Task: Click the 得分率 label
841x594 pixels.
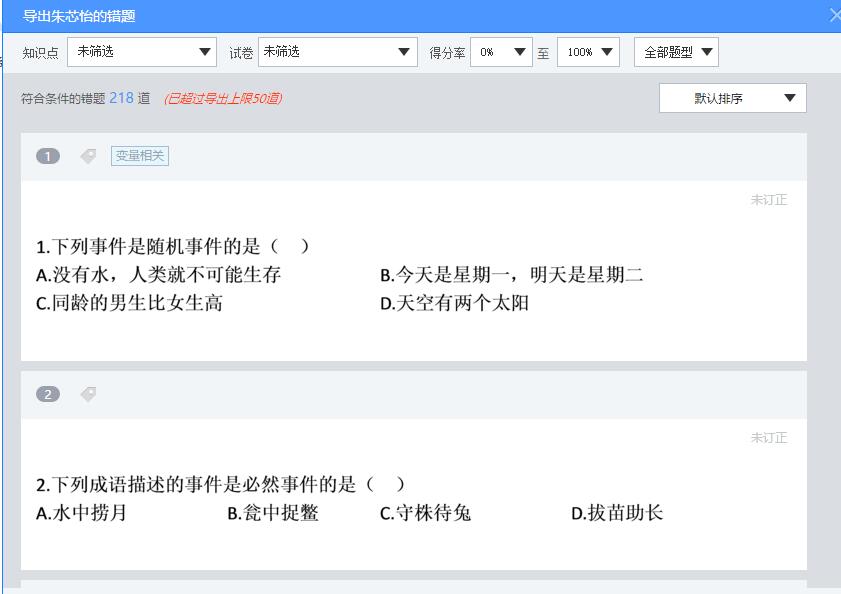Action: tap(447, 53)
